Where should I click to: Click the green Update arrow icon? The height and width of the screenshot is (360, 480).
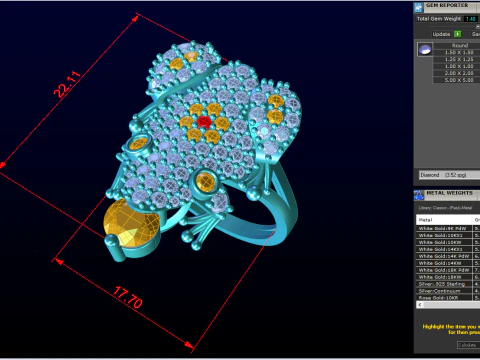tap(458, 34)
